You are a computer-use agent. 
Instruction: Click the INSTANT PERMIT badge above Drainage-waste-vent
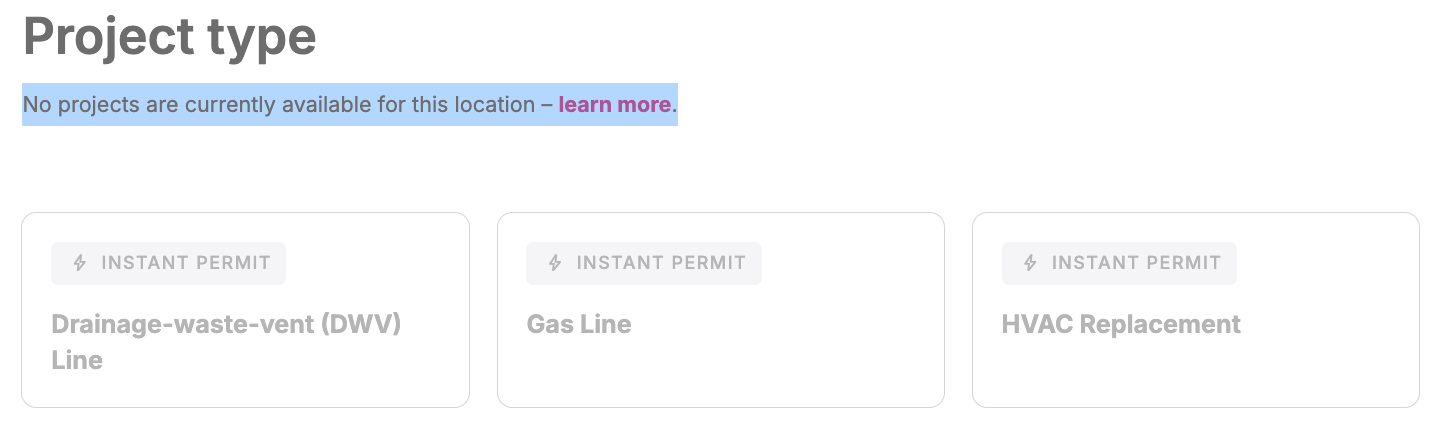pos(169,263)
